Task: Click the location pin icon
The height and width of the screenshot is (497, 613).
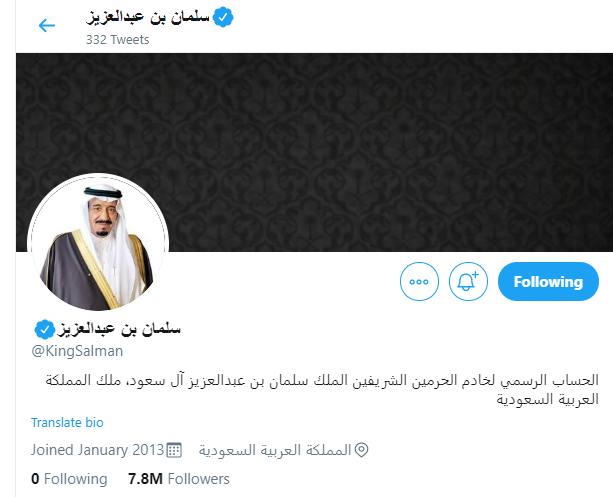Action: [x=361, y=450]
